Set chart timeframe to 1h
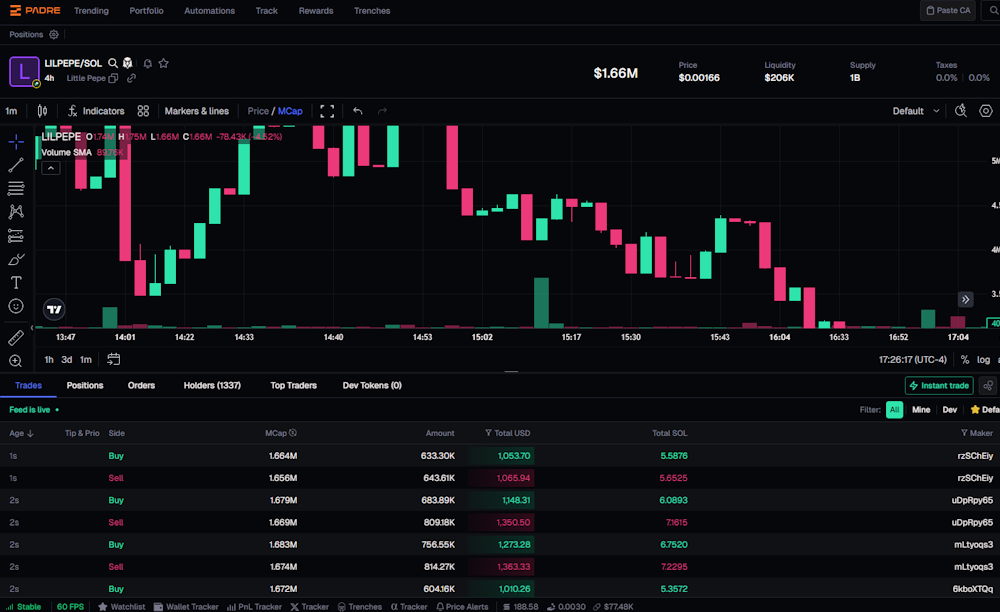This screenshot has width=1000, height=612. [x=48, y=359]
